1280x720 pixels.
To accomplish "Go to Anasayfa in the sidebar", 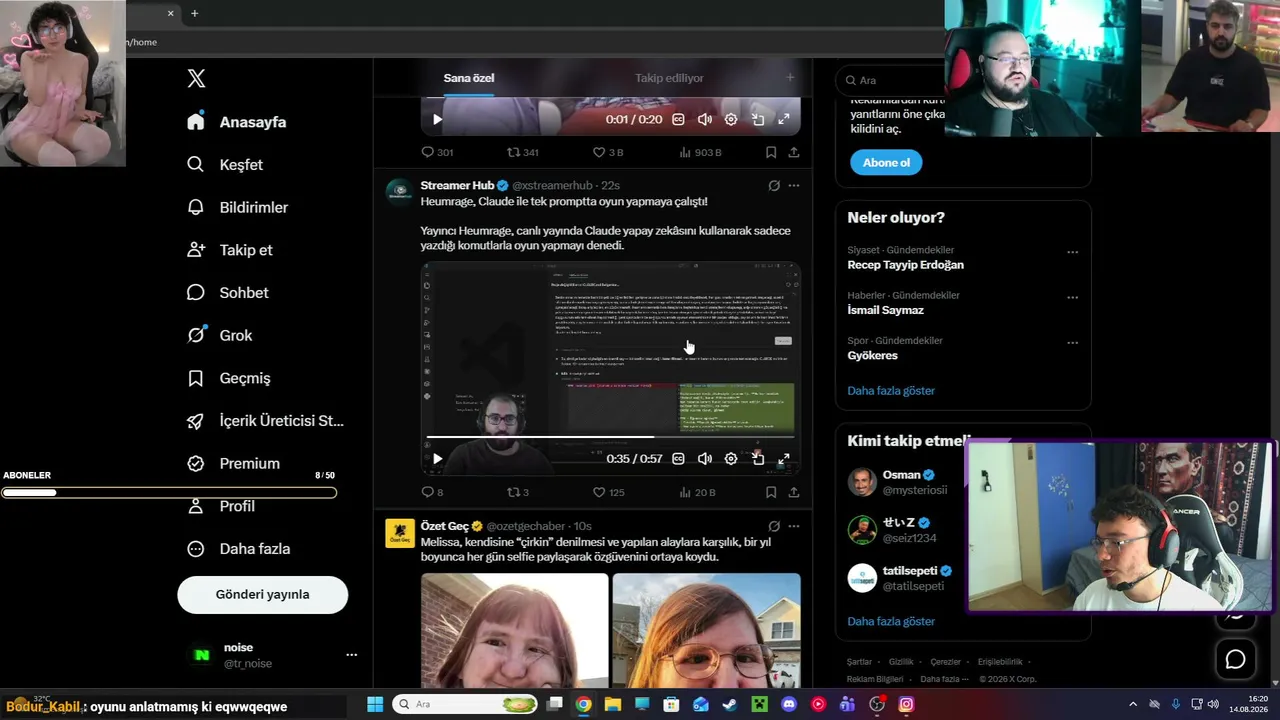I will pyautogui.click(x=237, y=122).
